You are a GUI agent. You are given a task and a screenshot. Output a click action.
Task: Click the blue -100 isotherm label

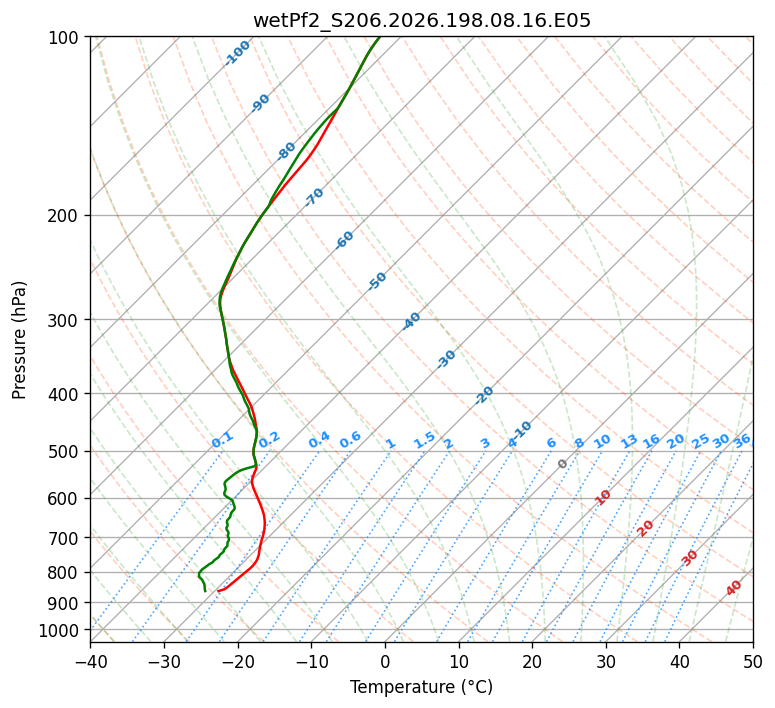(x=237, y=53)
